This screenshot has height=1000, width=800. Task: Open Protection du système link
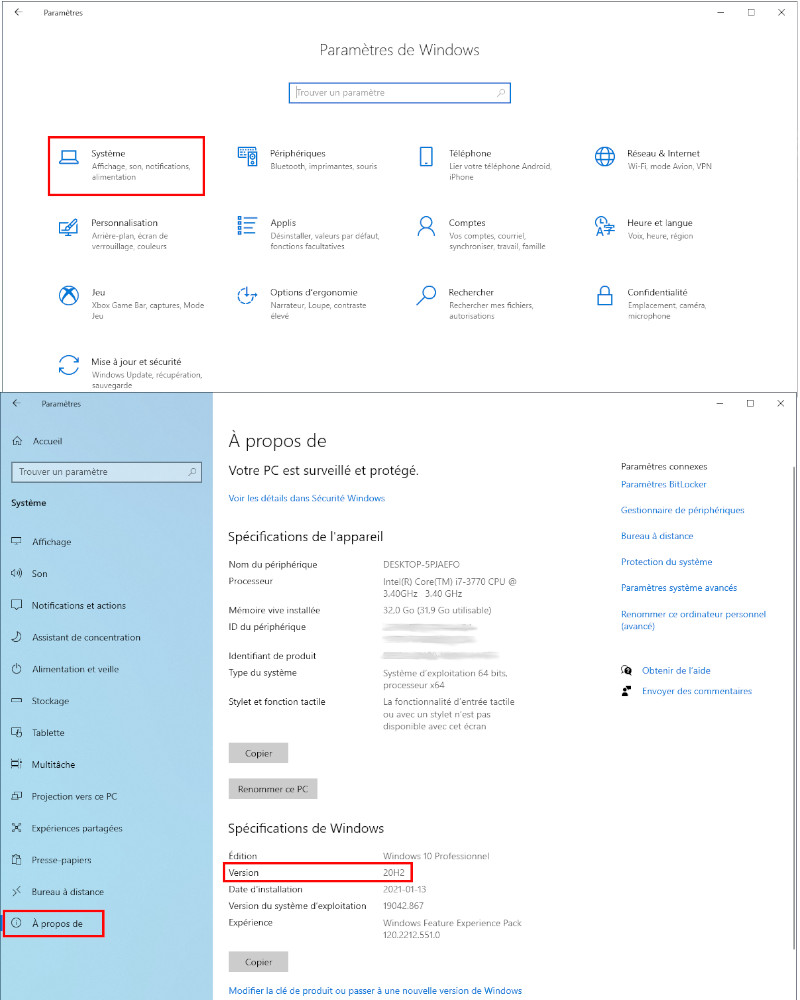pyautogui.click(x=667, y=562)
